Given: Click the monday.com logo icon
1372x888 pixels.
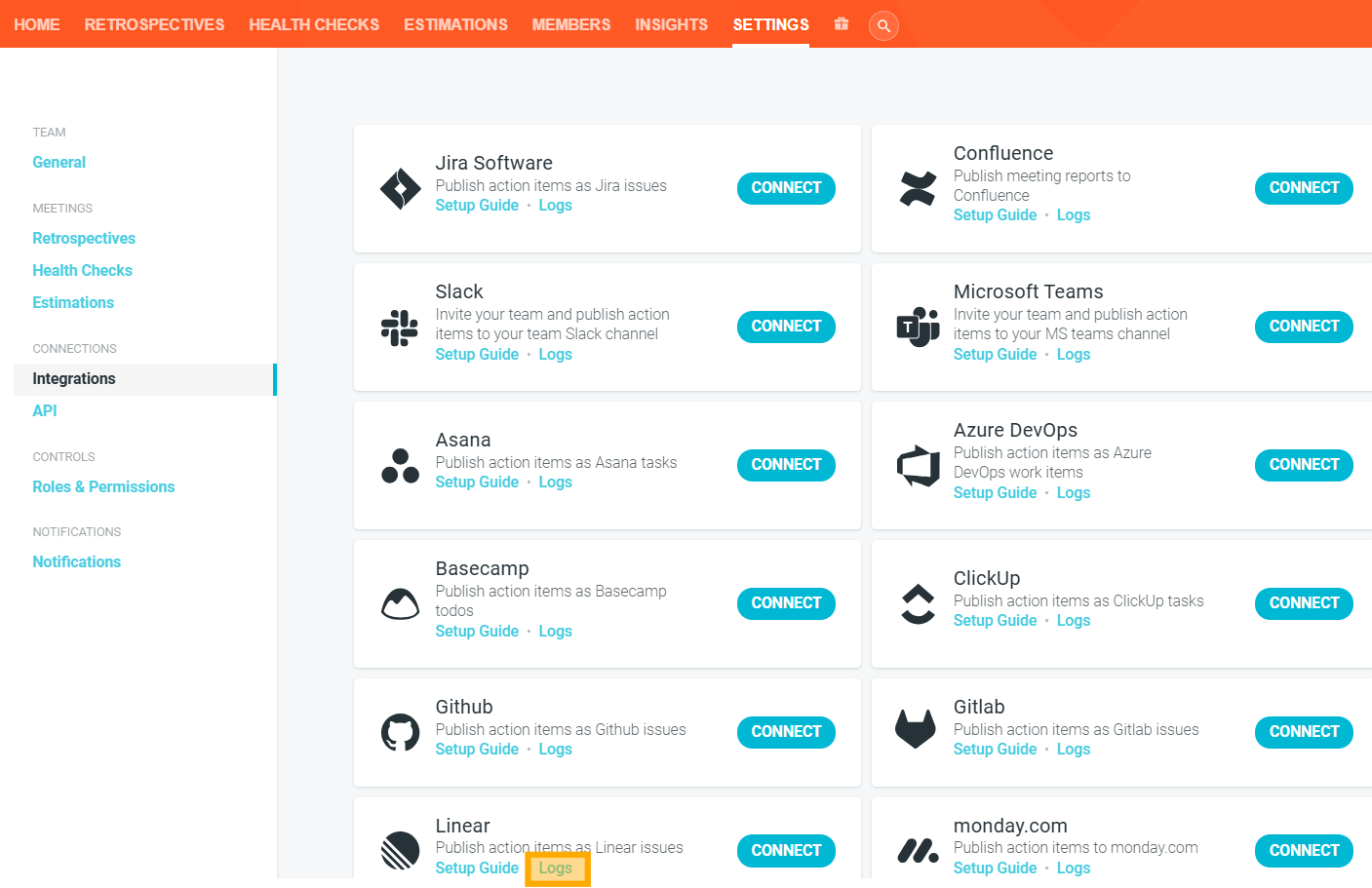Looking at the screenshot, I should (x=918, y=851).
